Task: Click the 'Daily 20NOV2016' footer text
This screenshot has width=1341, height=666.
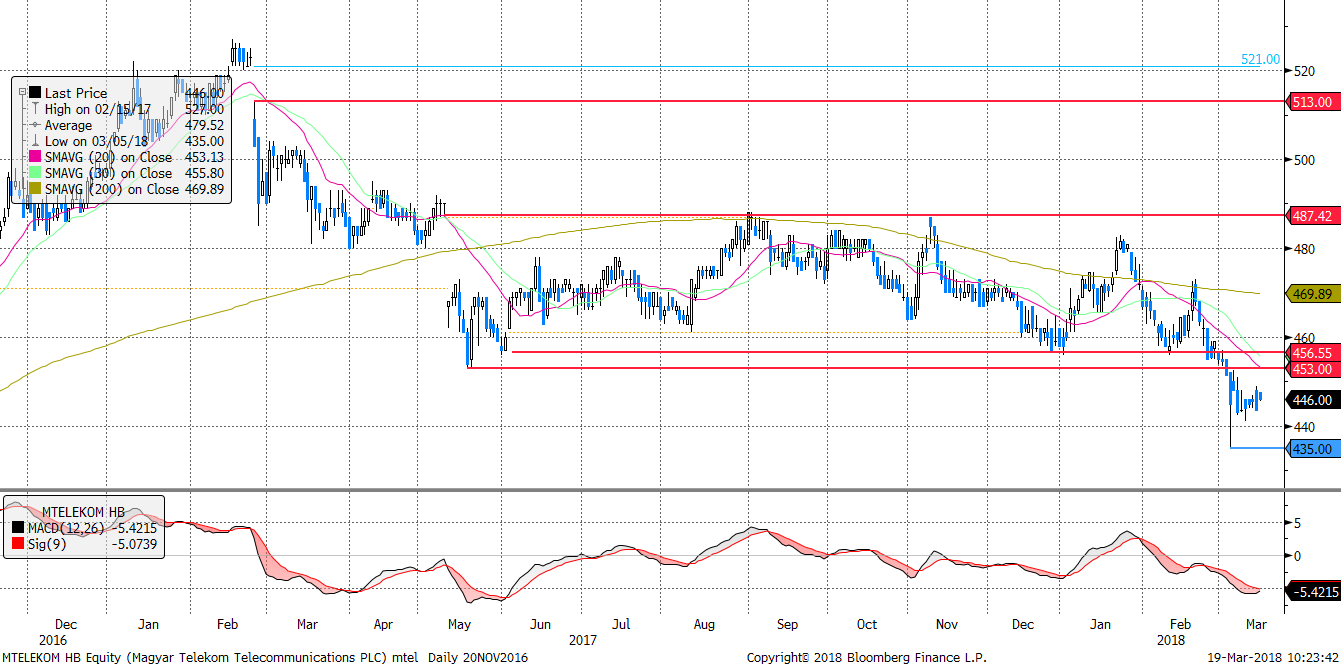Action: click(x=477, y=657)
